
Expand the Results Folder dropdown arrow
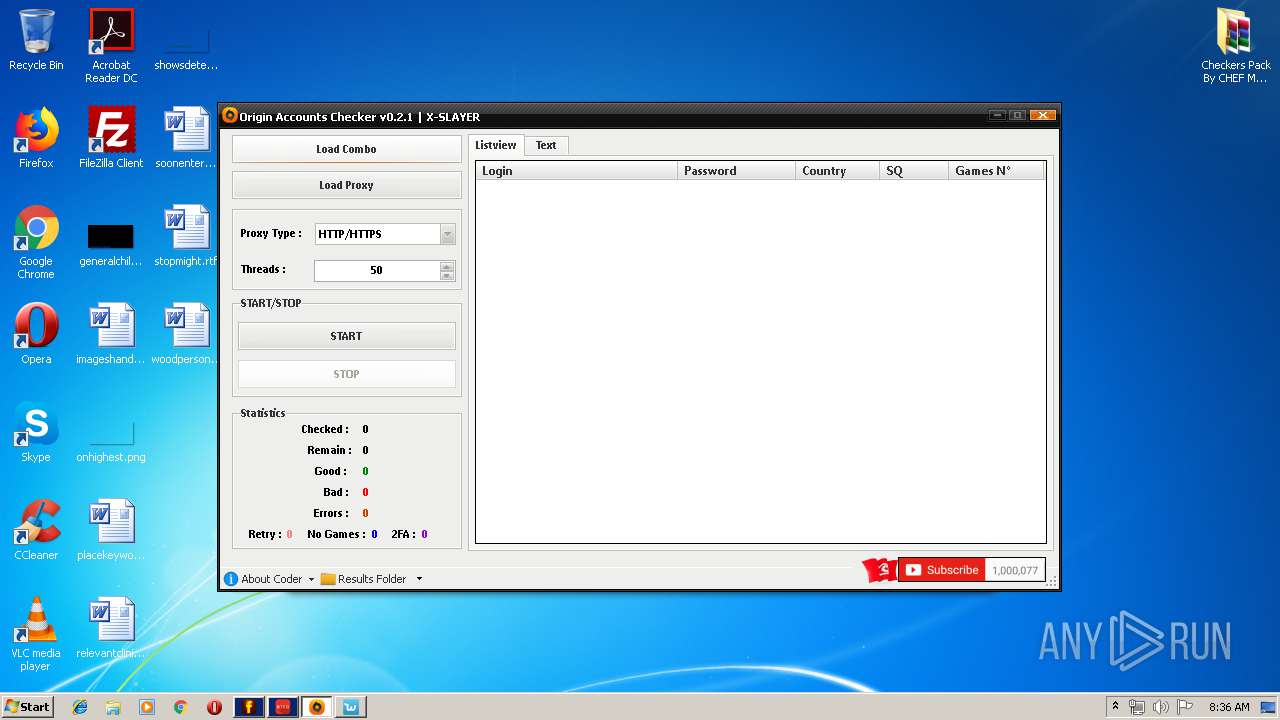coord(419,579)
